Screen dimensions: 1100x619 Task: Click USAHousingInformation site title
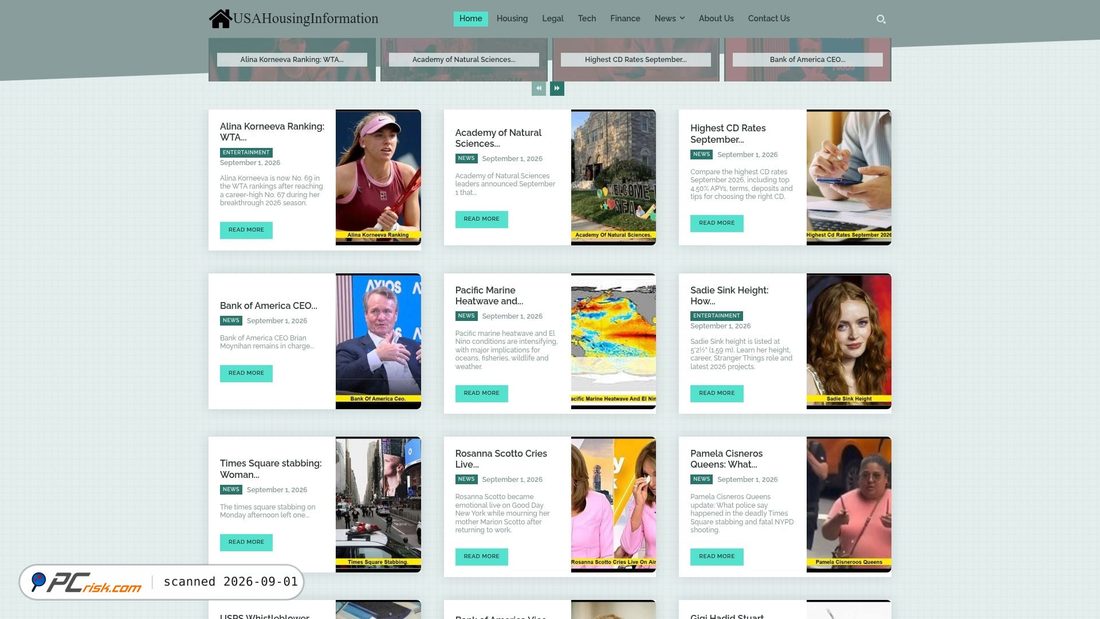point(305,19)
